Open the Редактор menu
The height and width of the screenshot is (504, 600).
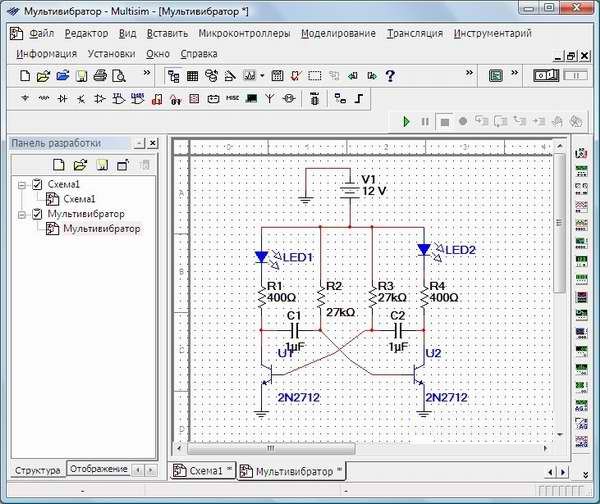pyautogui.click(x=86, y=34)
